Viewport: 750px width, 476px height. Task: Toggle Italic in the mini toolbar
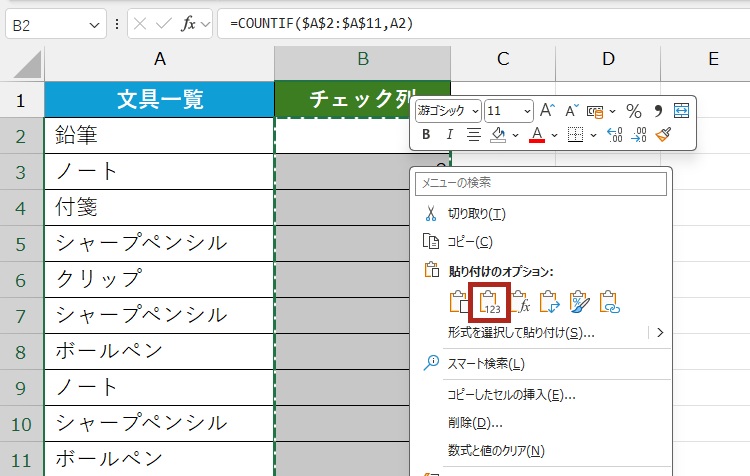[x=449, y=135]
